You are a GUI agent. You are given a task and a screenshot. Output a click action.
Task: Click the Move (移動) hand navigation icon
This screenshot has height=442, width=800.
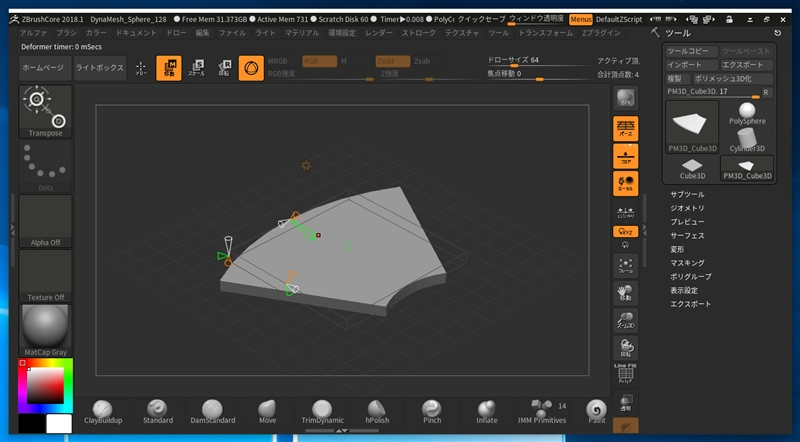tap(626, 293)
